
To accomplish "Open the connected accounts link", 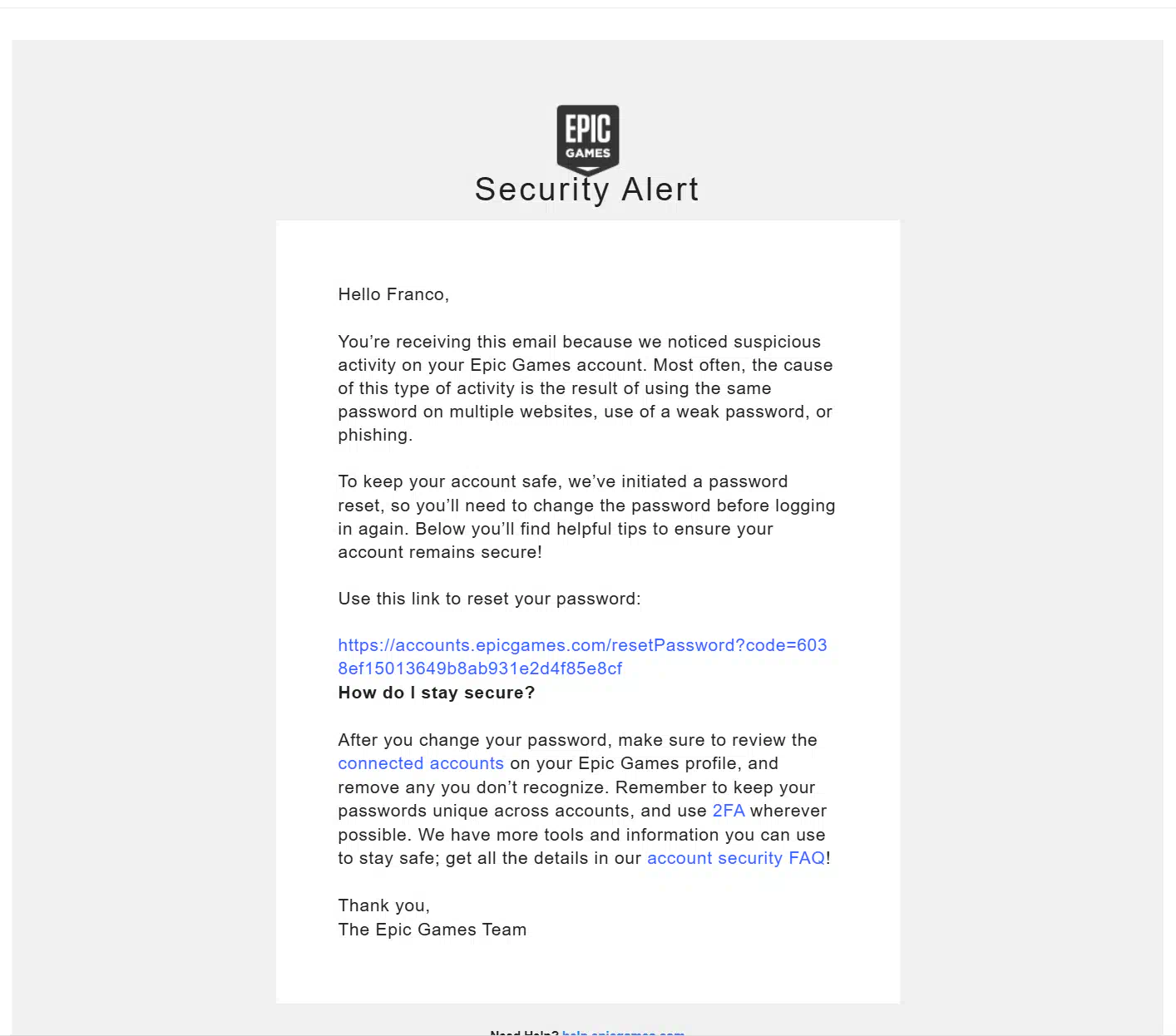I will coord(421,764).
